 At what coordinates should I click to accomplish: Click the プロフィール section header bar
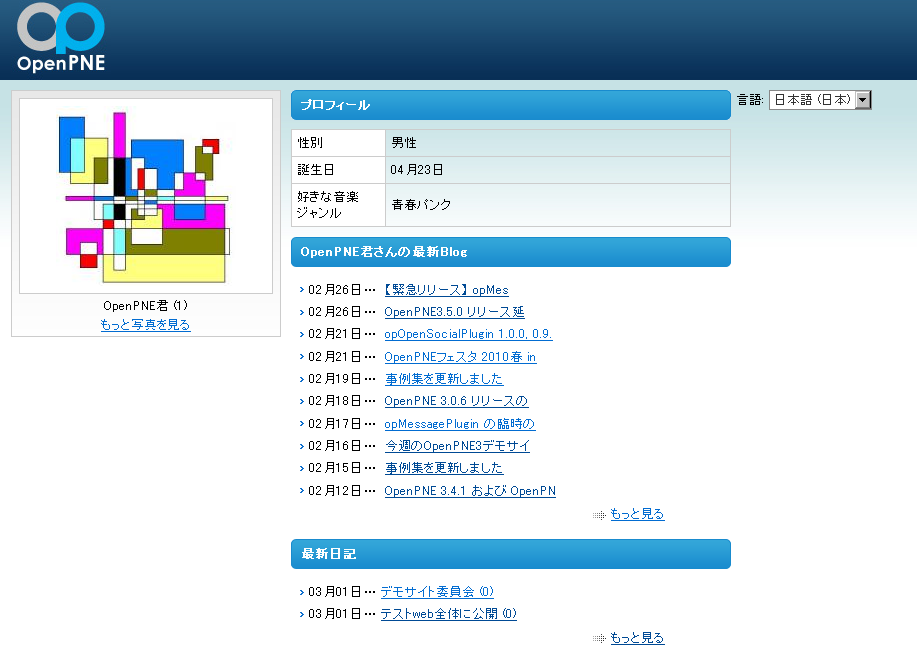tap(510, 105)
